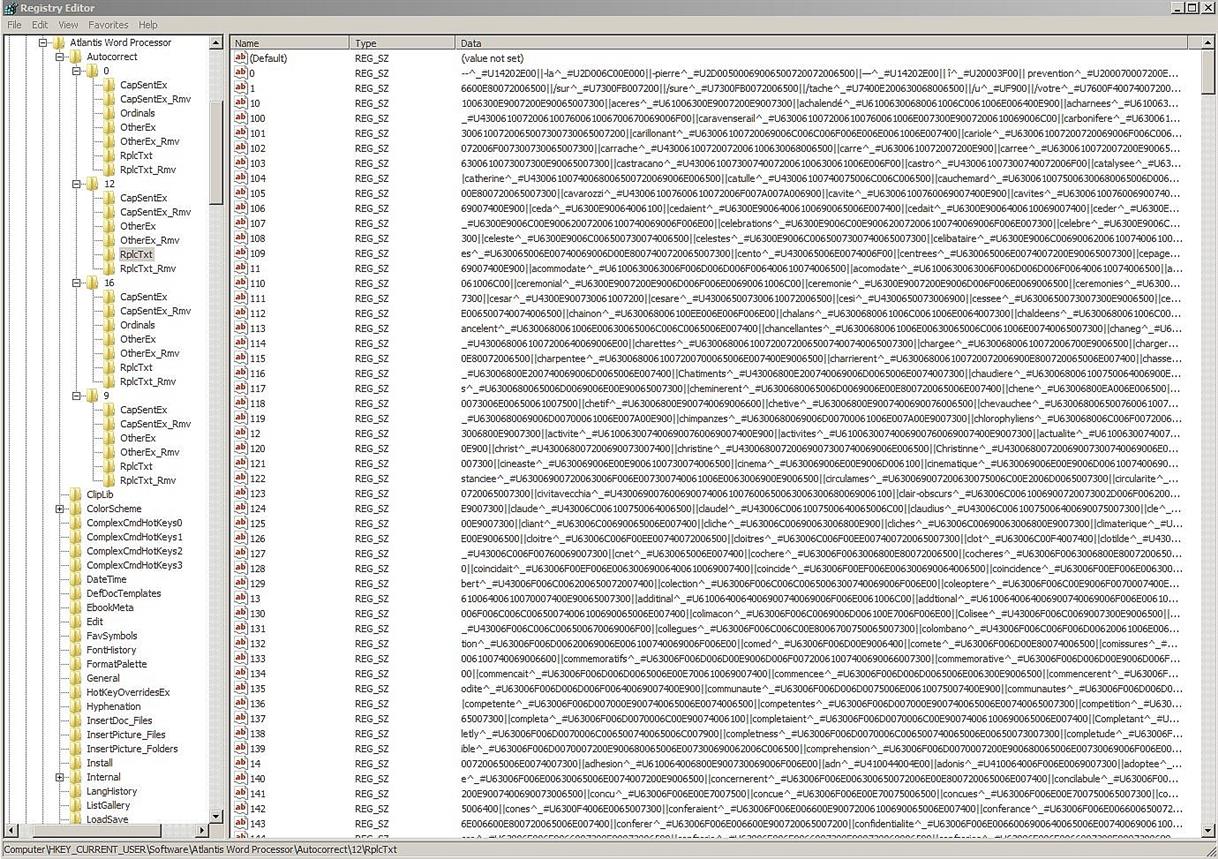Select RplcTxt_Rmv under subkey 12
The image size is (1218, 859).
coord(147,268)
